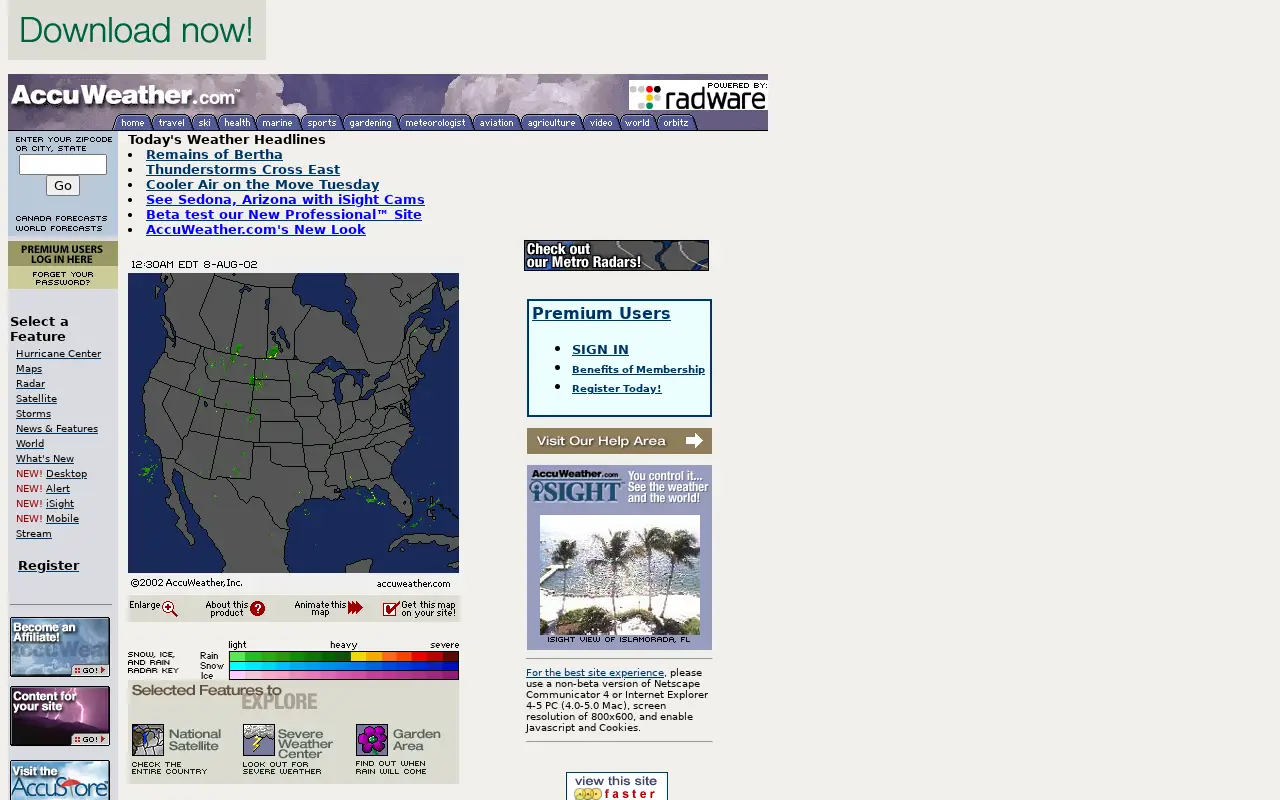Focus the zipcode or city input field

[62, 164]
